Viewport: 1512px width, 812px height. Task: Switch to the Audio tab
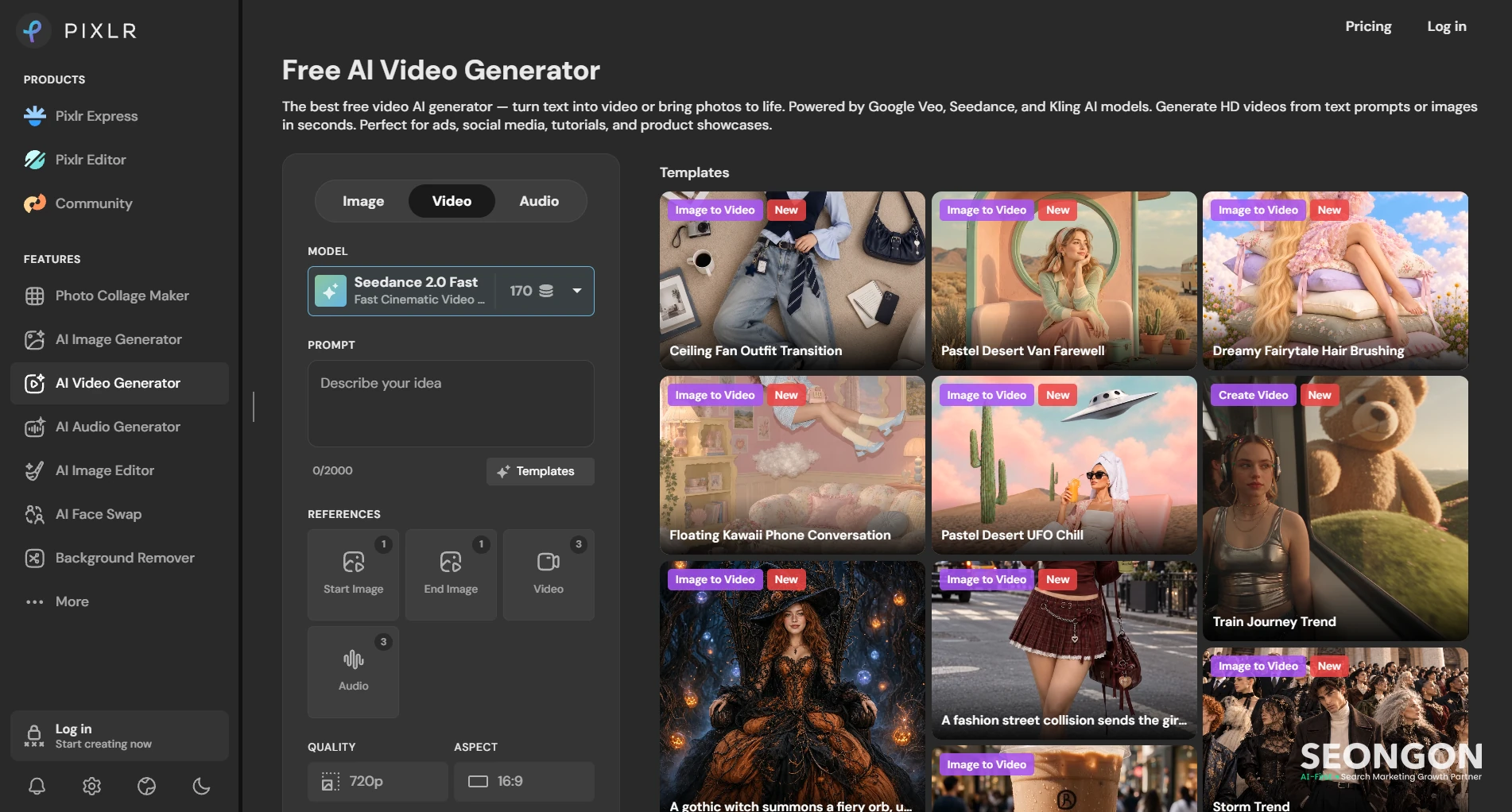coord(539,201)
